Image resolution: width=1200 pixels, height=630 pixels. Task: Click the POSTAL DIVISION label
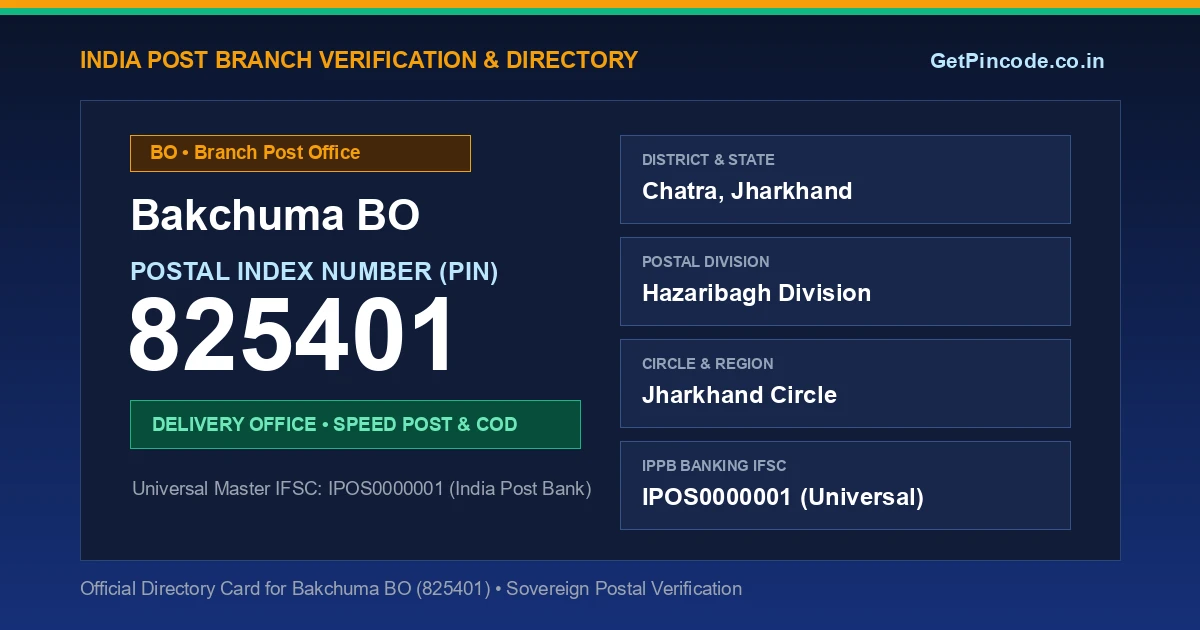[x=705, y=262]
